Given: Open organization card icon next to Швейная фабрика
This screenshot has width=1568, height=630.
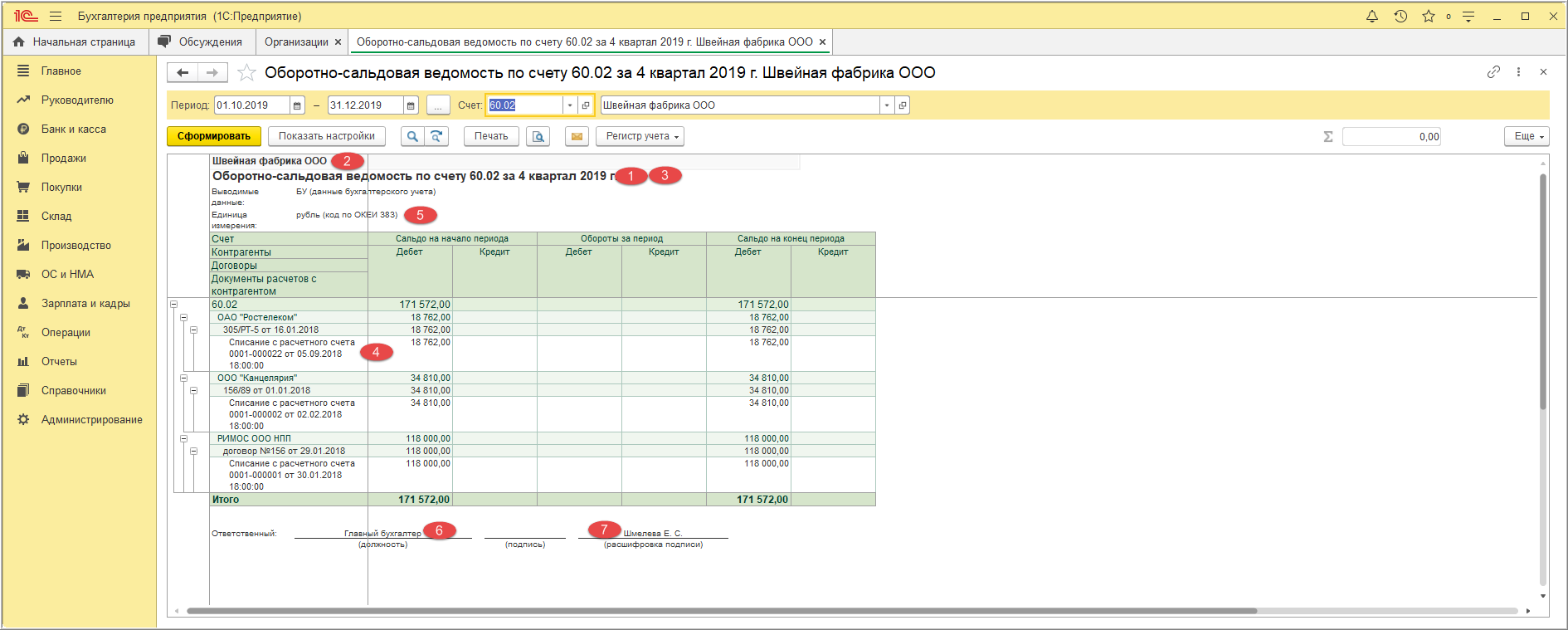Looking at the screenshot, I should coord(903,105).
